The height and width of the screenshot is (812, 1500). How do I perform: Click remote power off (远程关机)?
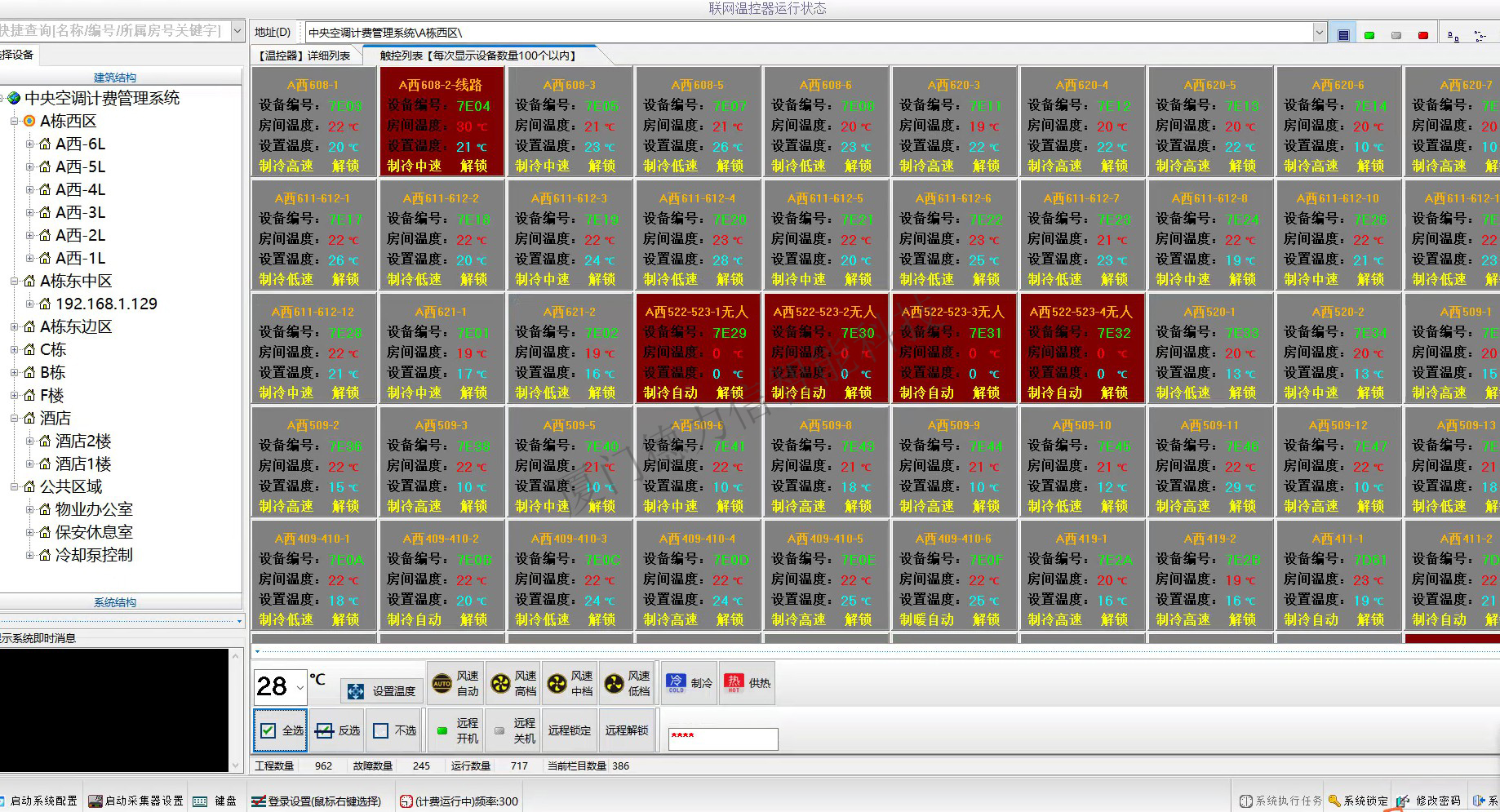coord(513,730)
